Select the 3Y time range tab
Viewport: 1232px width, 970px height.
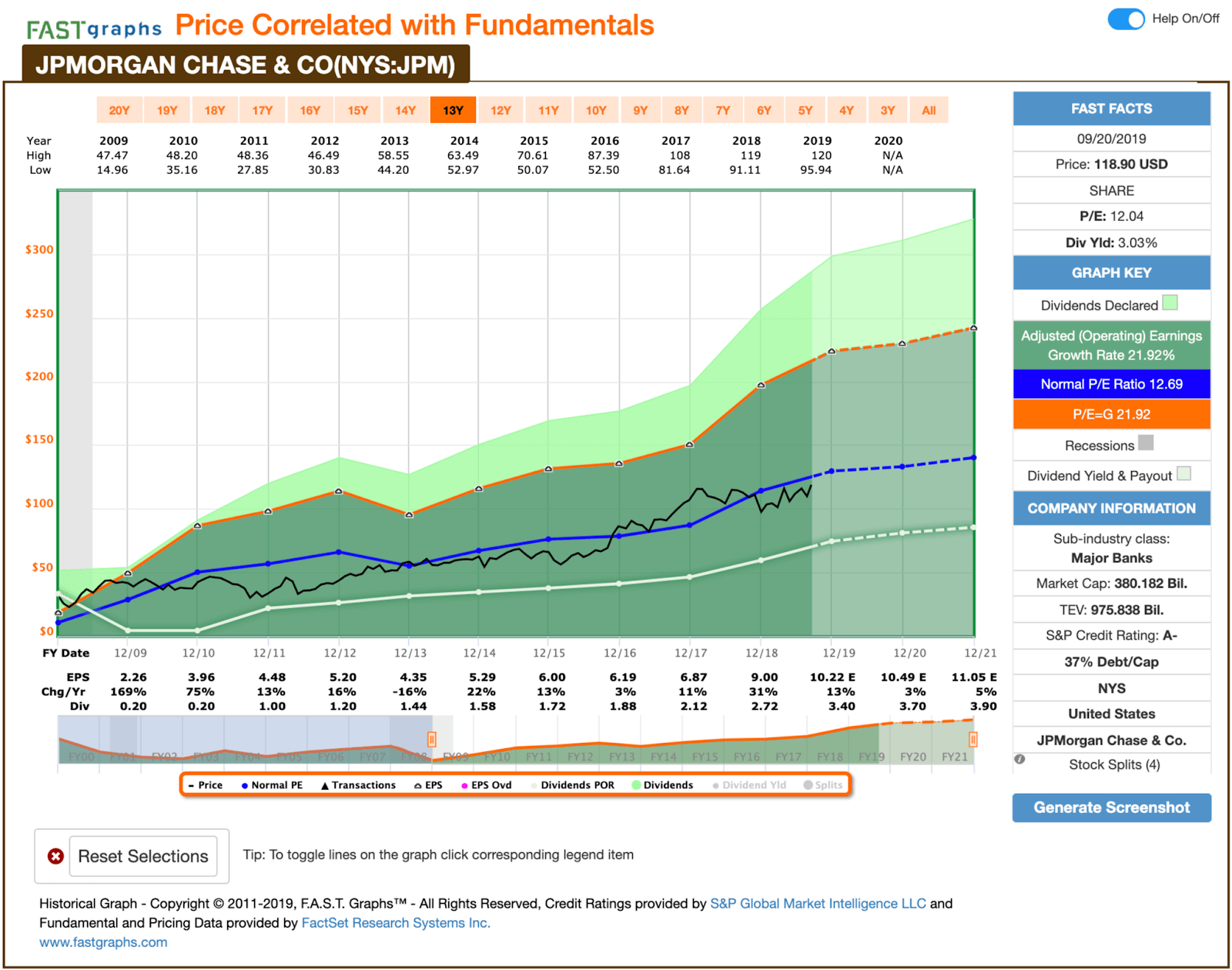coord(888,110)
